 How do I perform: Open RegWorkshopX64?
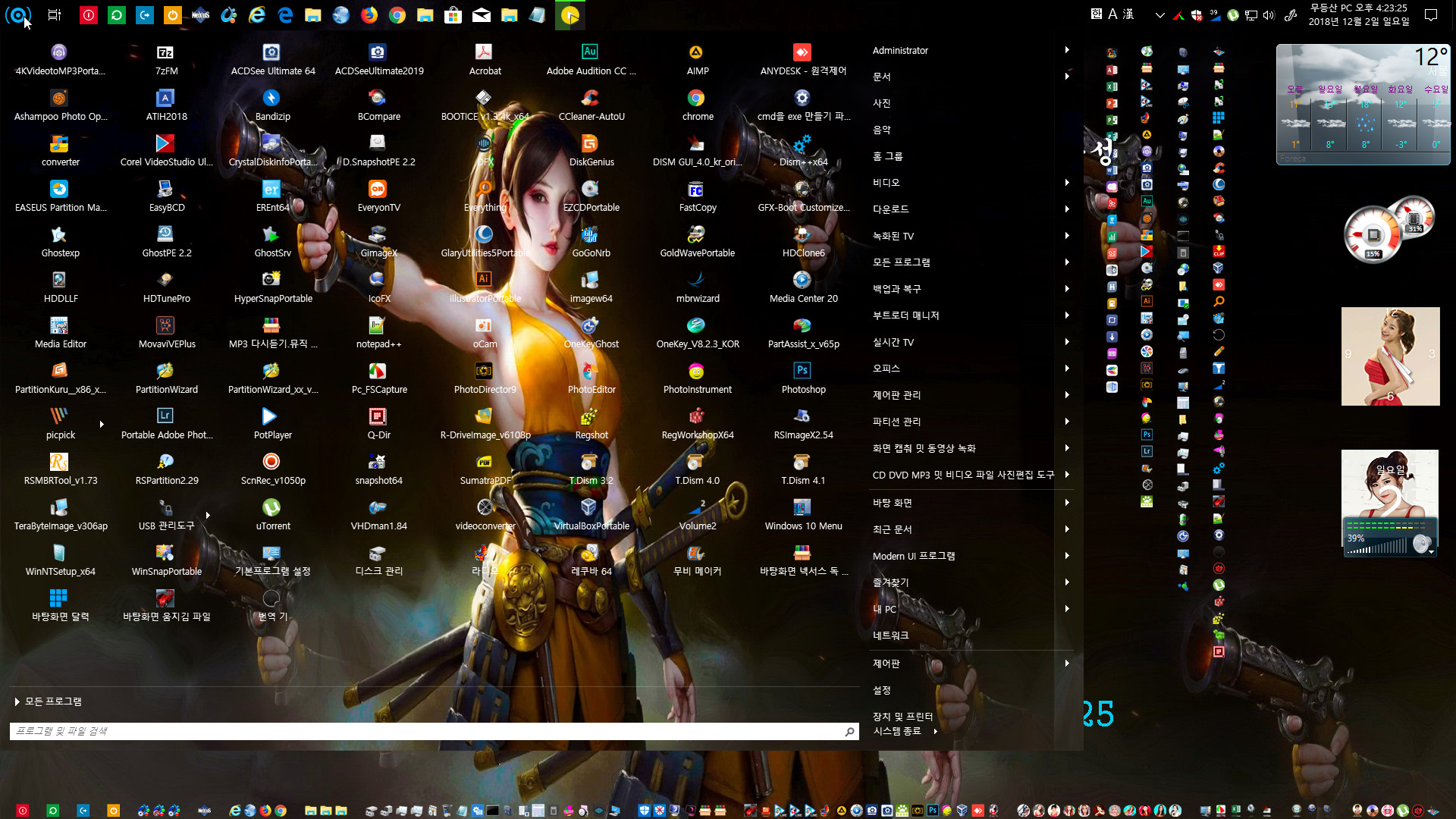point(697,423)
